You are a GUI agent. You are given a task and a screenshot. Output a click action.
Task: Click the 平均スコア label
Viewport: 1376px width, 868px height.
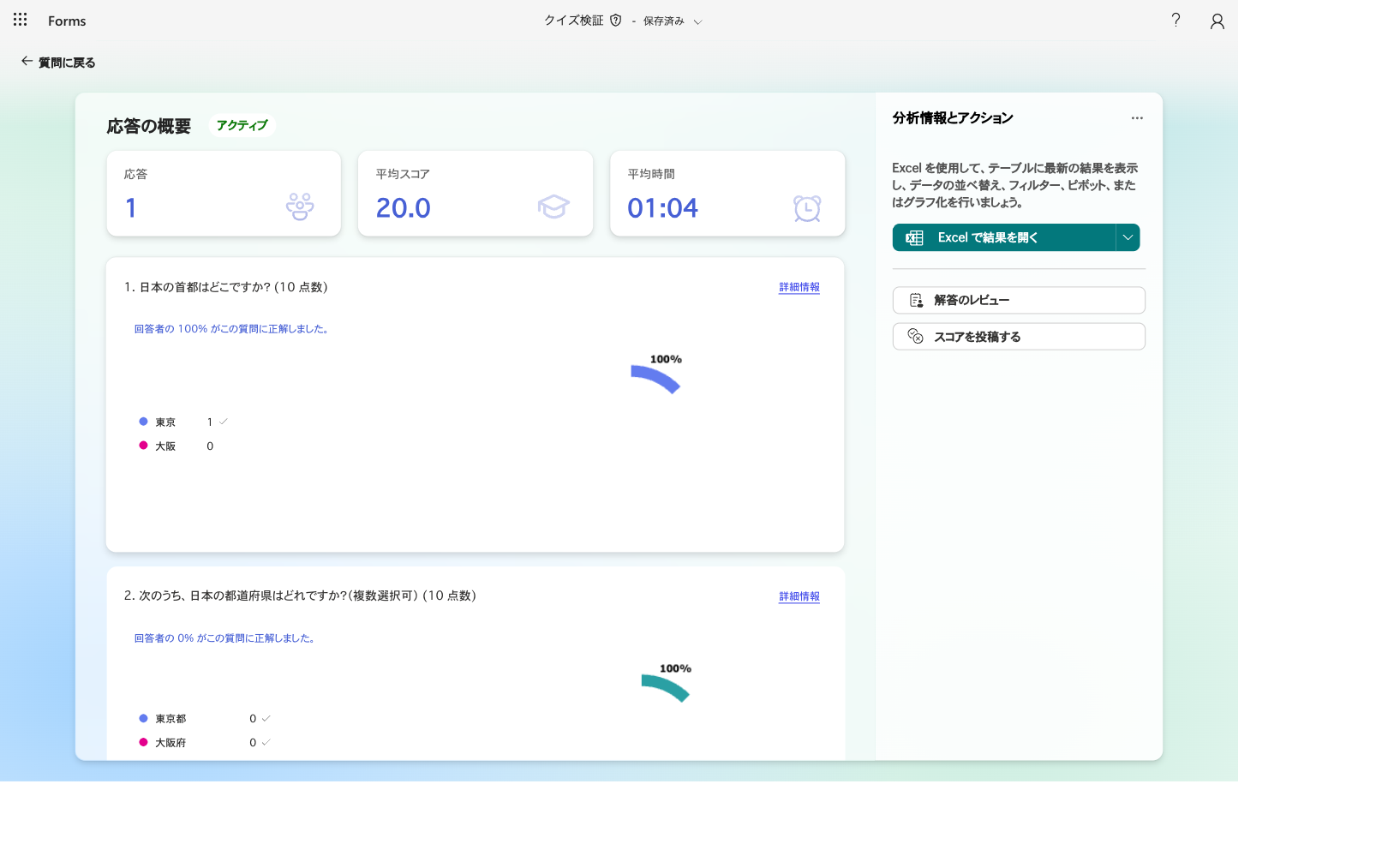tap(403, 174)
